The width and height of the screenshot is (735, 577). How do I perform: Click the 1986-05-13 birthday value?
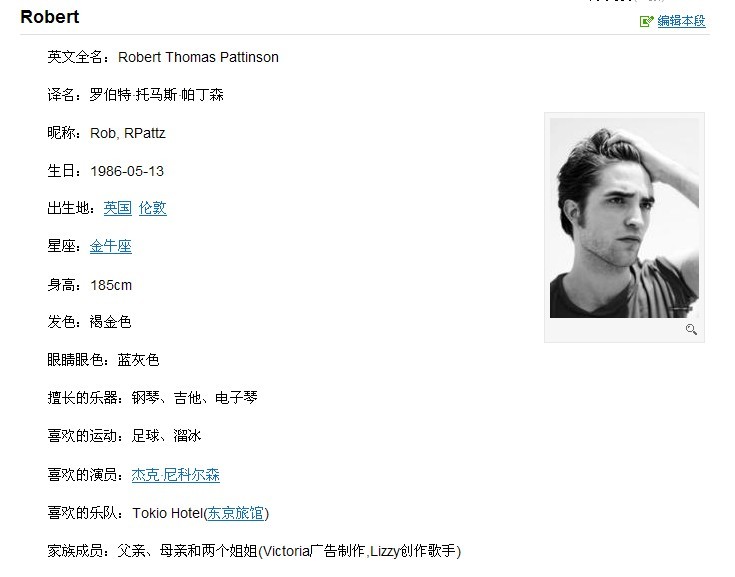pyautogui.click(x=127, y=171)
